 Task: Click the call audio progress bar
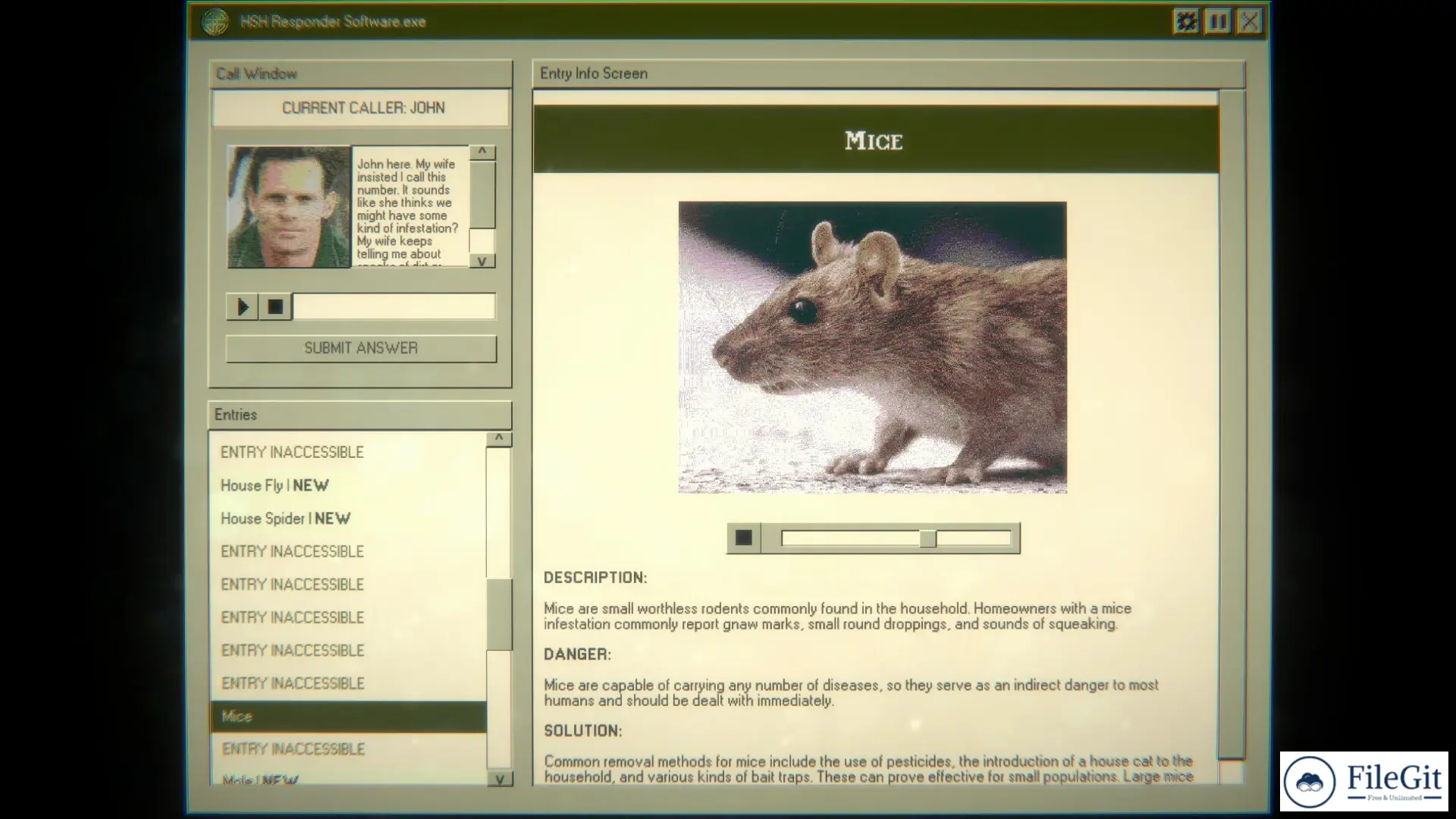tap(394, 307)
